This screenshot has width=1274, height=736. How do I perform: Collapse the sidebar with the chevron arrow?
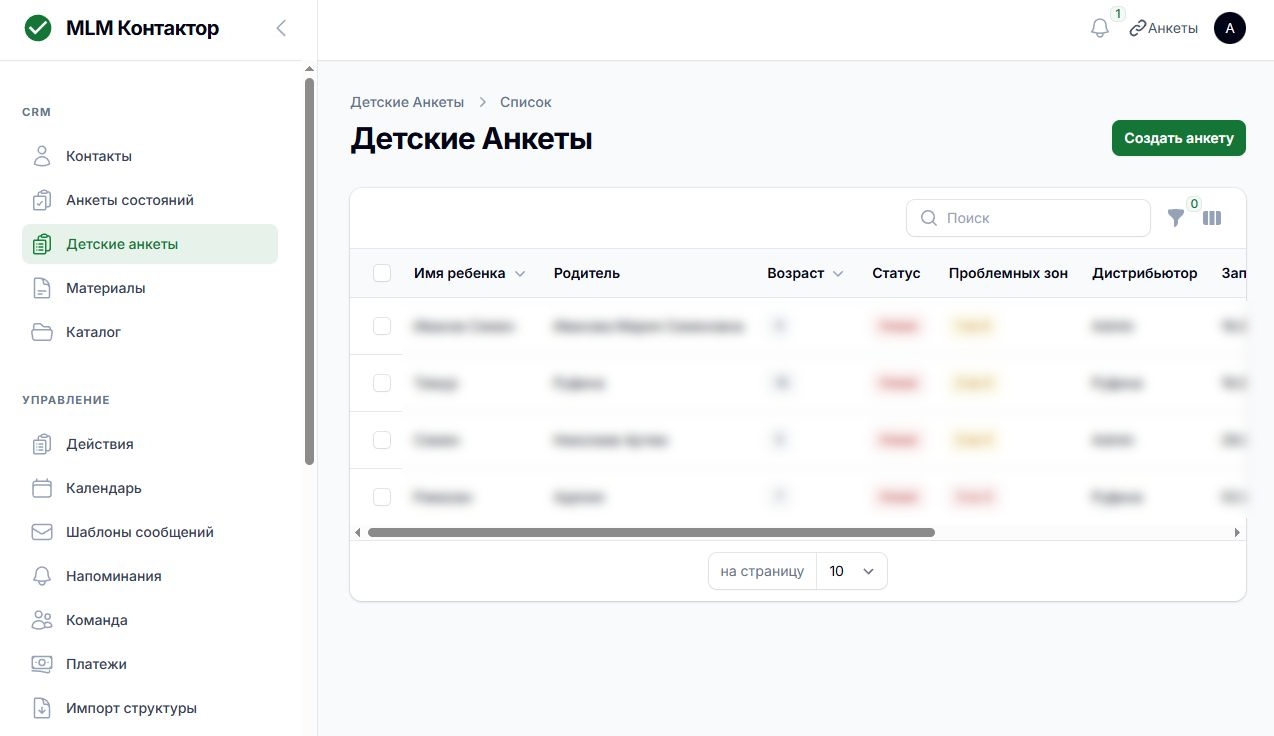click(x=281, y=28)
